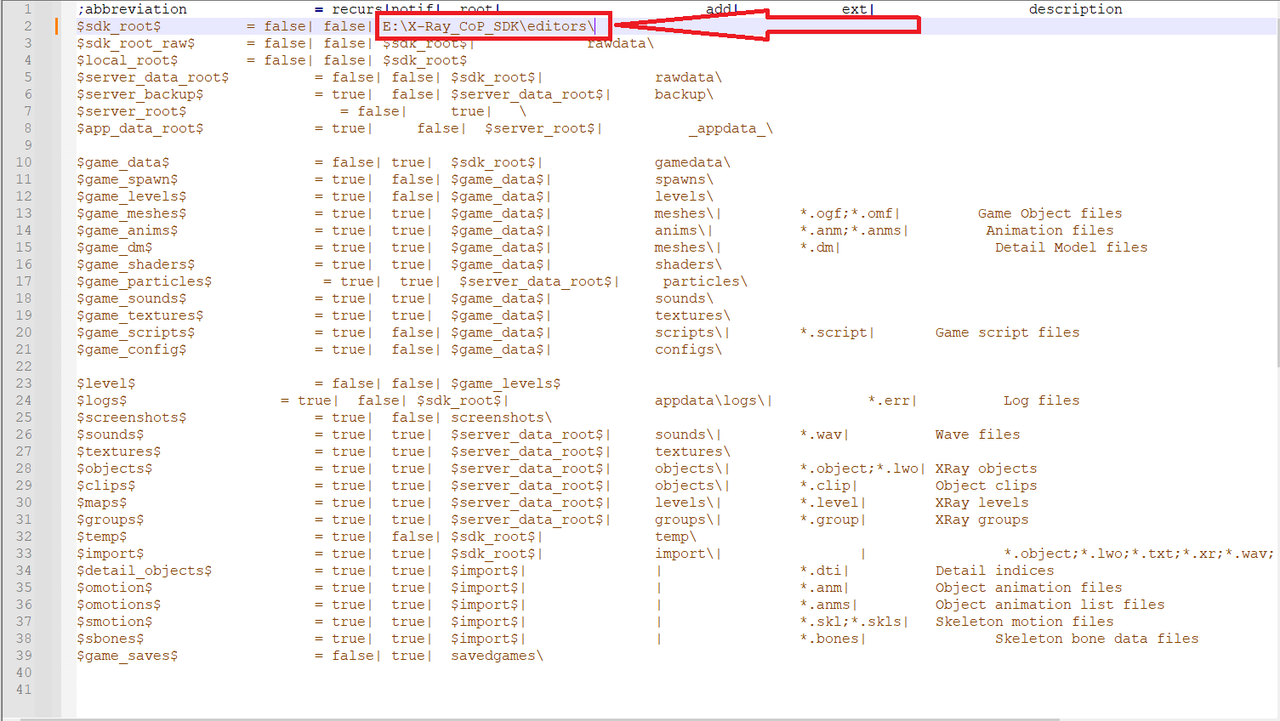1280x721 pixels.
Task: Click the $omotion$ abbreviation on line 35
Action: coord(115,587)
